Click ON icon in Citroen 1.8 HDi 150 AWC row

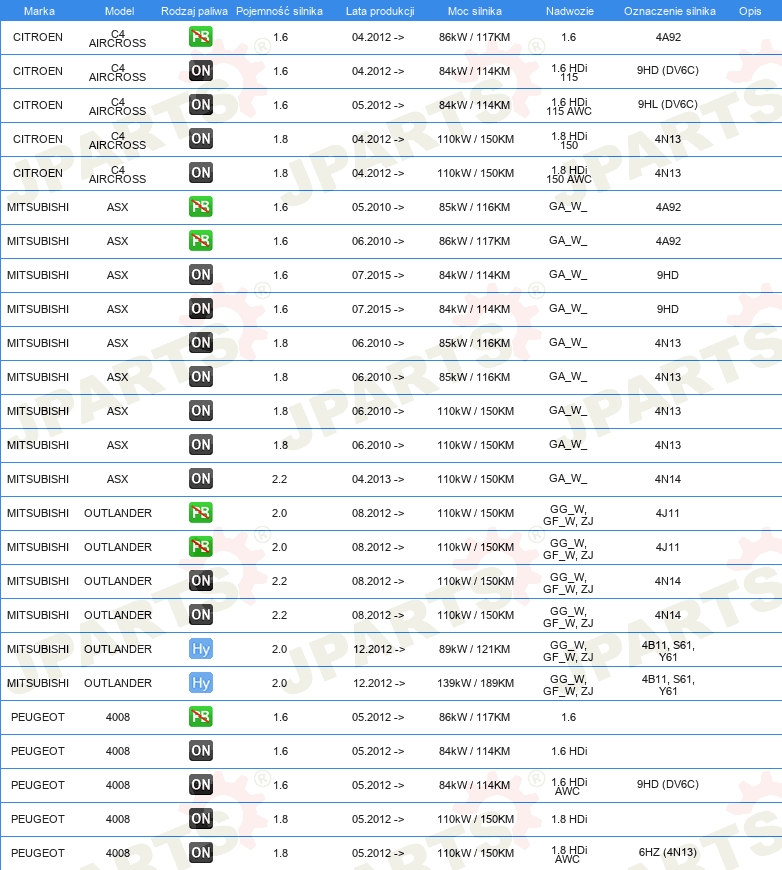[200, 173]
